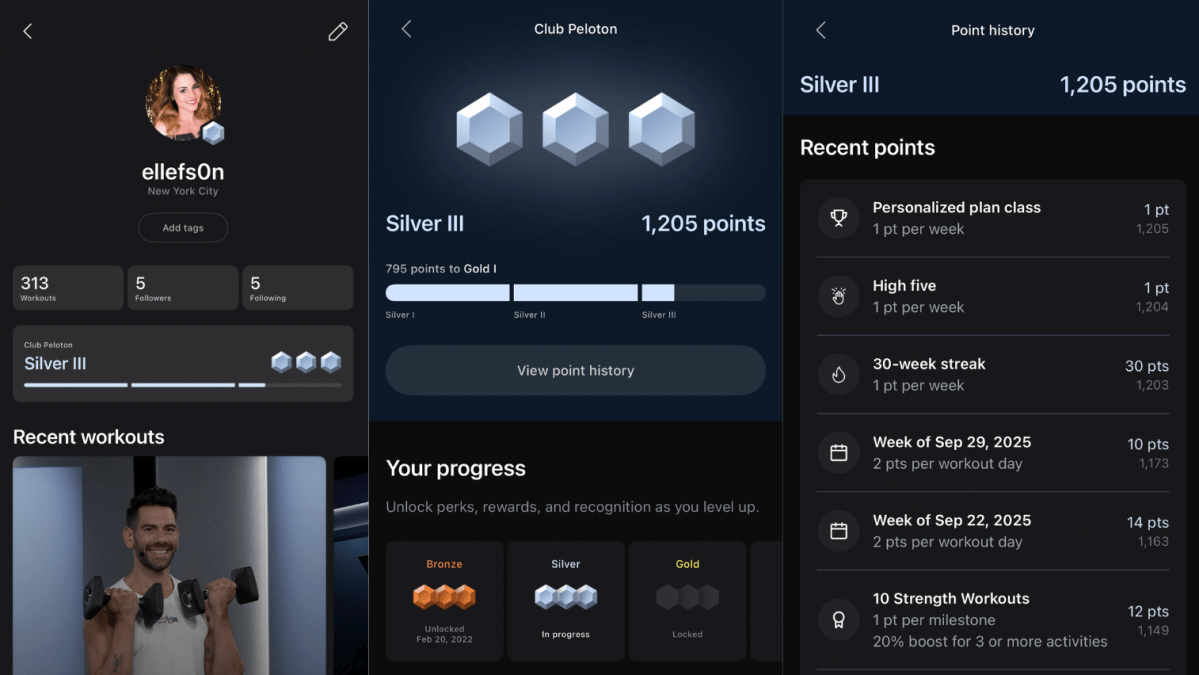This screenshot has width=1199, height=675.
Task: Tap the profile avatar photo
Action: (x=182, y=103)
